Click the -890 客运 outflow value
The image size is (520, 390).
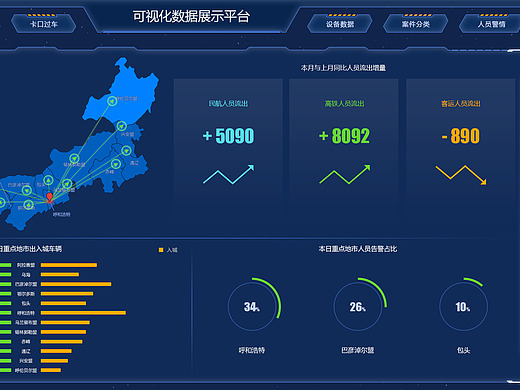click(x=461, y=136)
